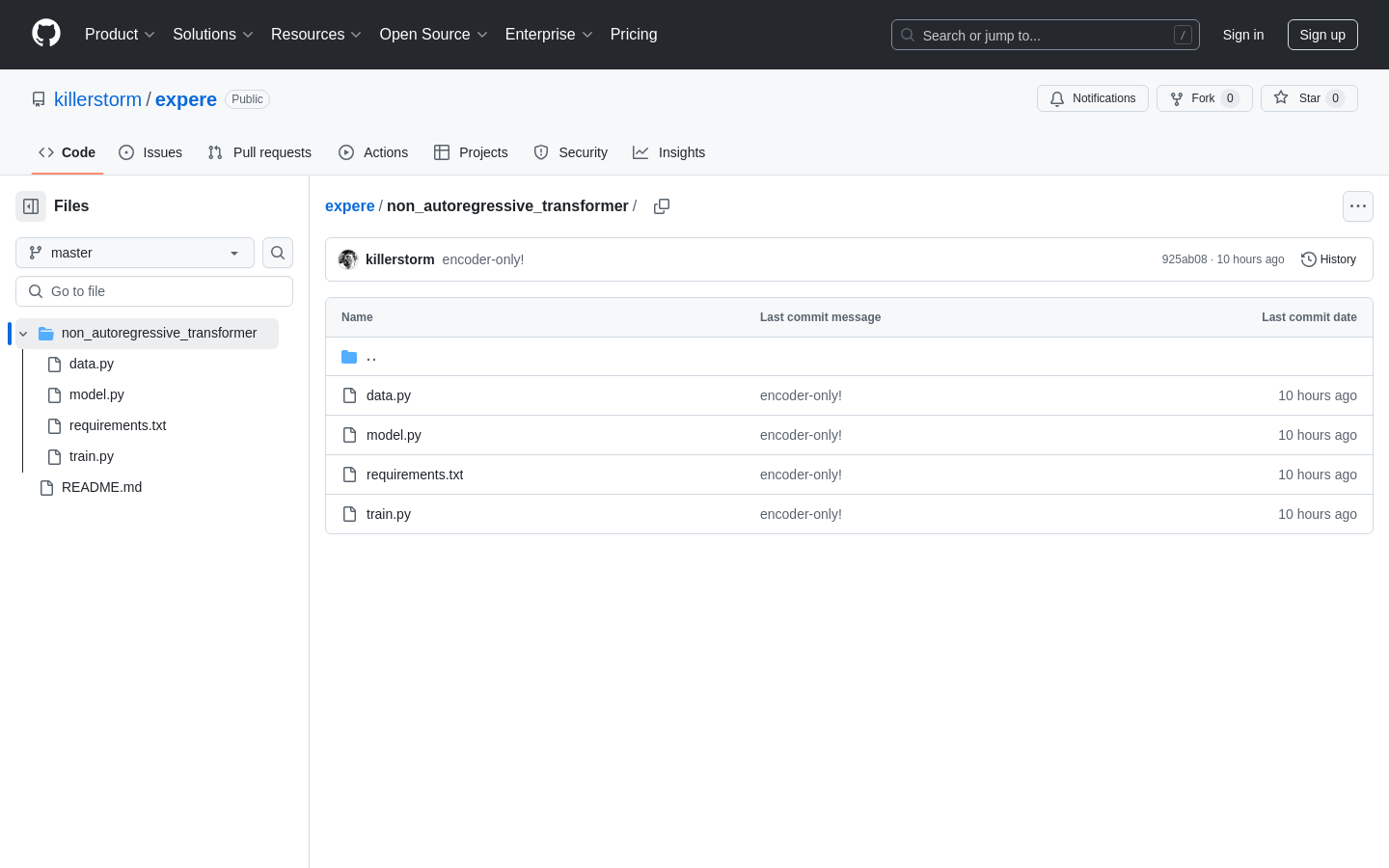Screen dimensions: 1389x868
Task: Switch to the Issues tab
Action: tap(150, 152)
